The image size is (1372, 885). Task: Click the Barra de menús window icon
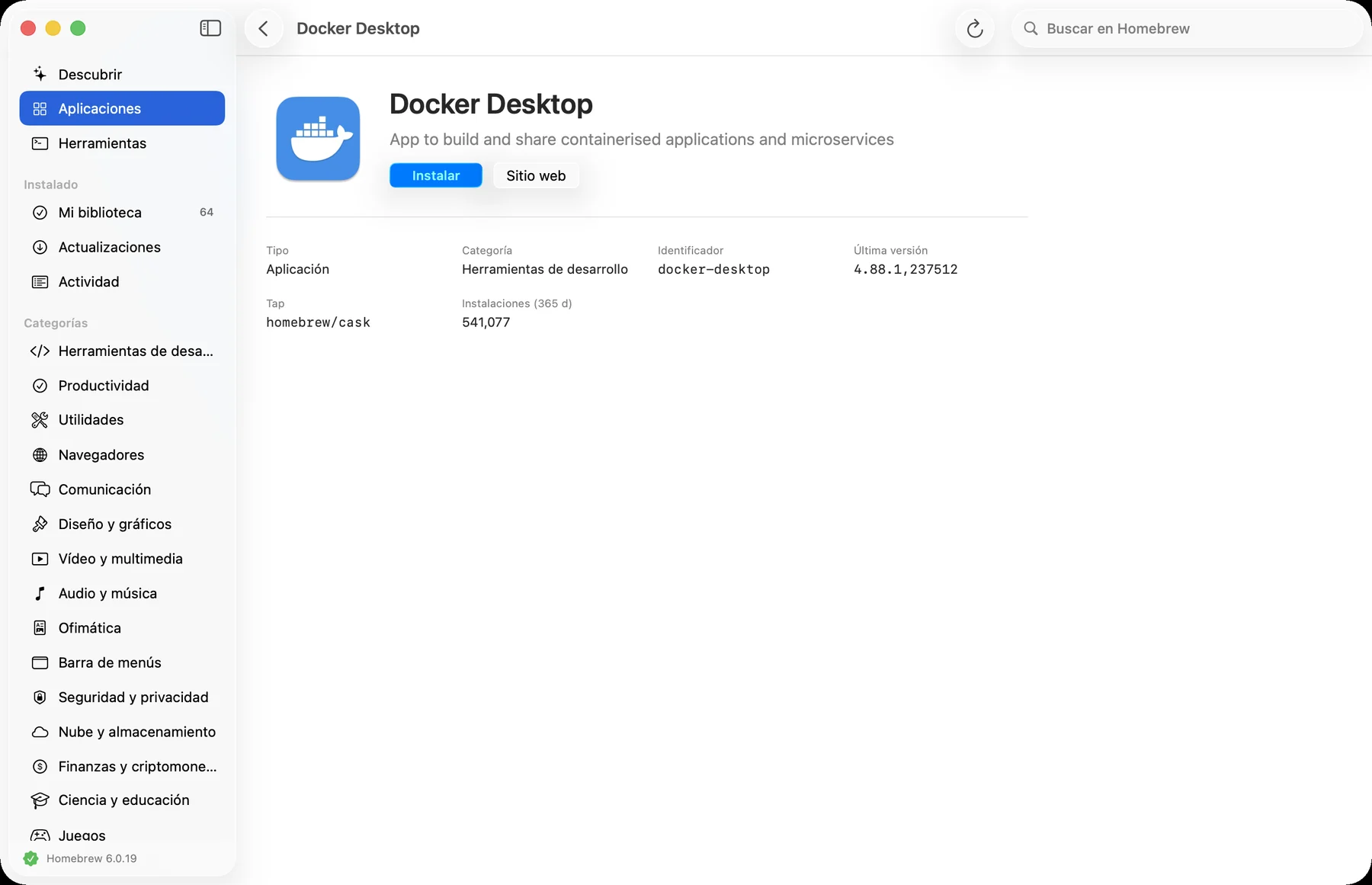coord(40,662)
